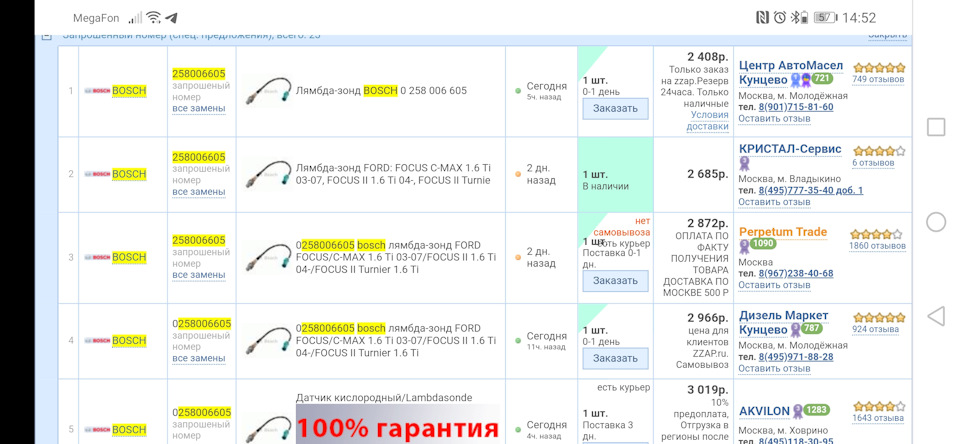
Task: Open the Условия доставки link
Action: (x=708, y=120)
